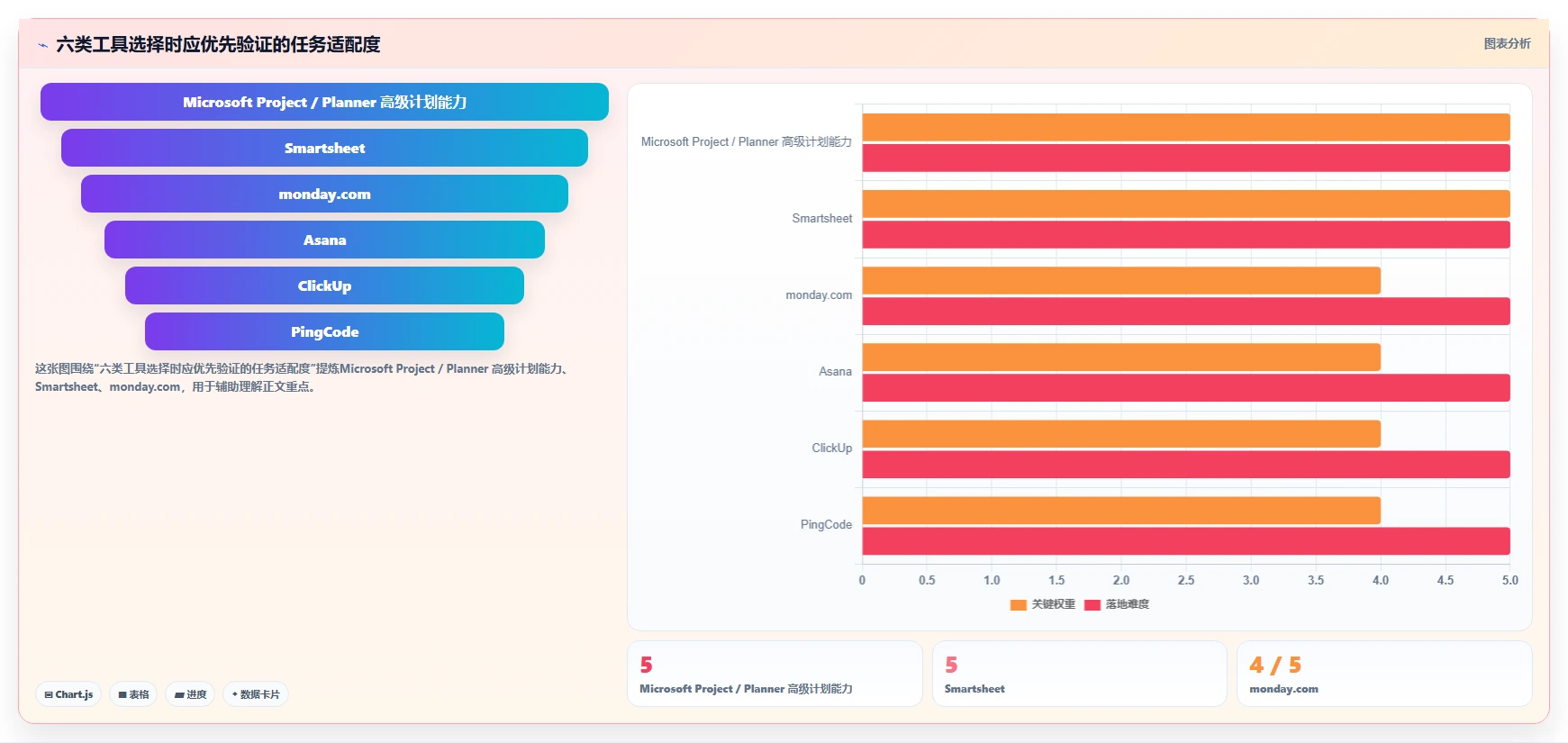This screenshot has height=743, width=1568.
Task: Click the 数据卡片 tag chip
Action: [x=256, y=694]
